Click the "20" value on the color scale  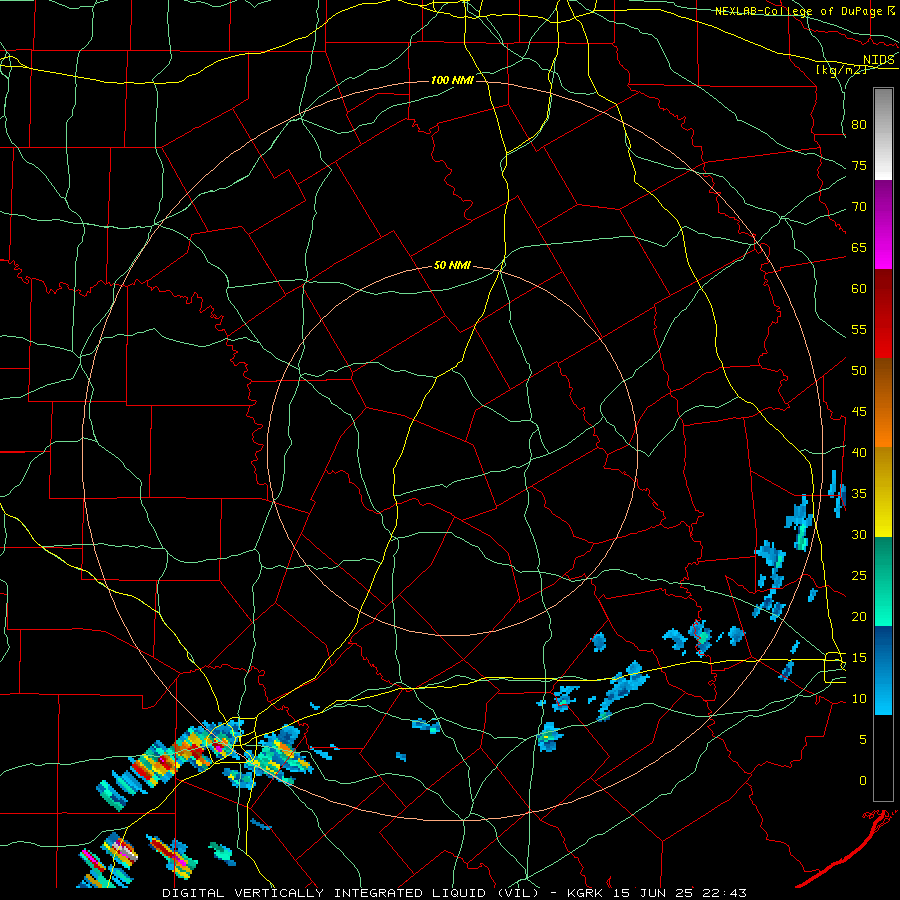coord(859,616)
